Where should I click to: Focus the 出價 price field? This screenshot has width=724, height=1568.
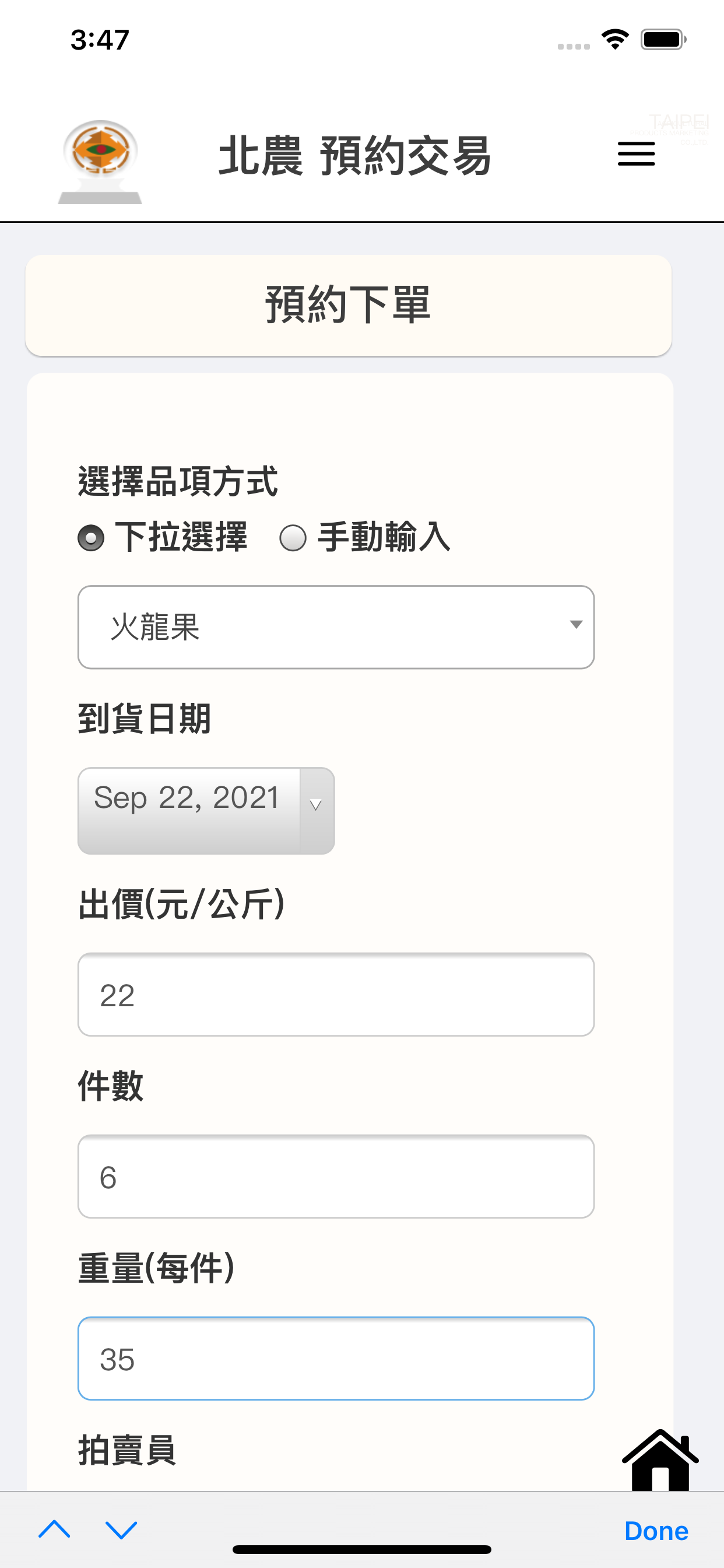pyautogui.click(x=336, y=995)
